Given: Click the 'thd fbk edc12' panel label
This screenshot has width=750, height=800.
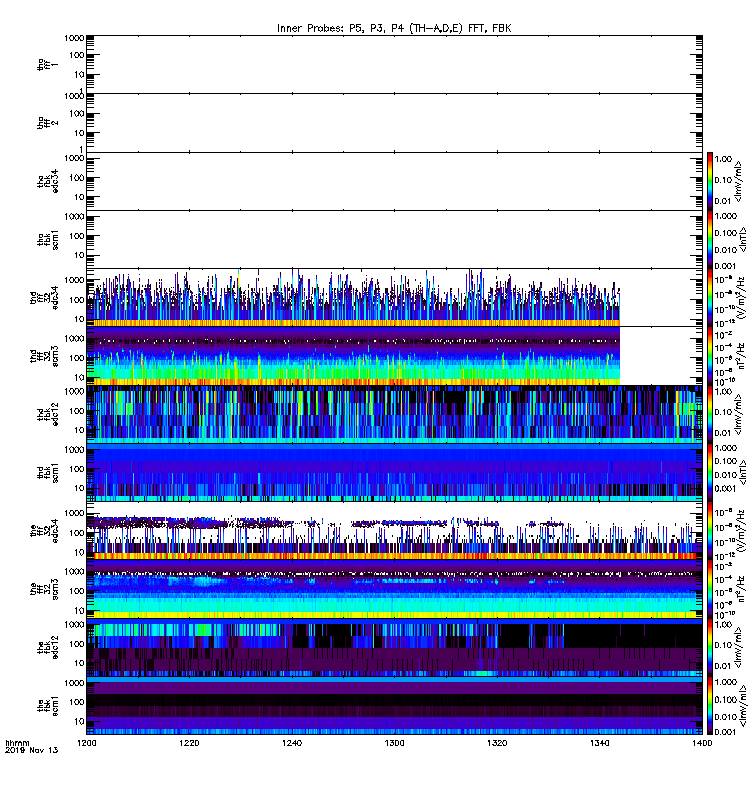Looking at the screenshot, I should tap(48, 414).
